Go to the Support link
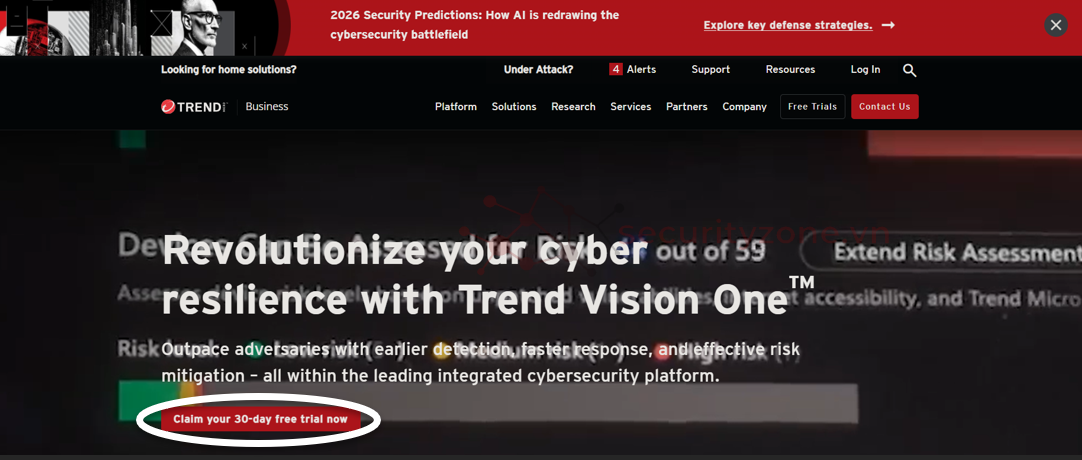This screenshot has width=1082, height=460. point(711,70)
